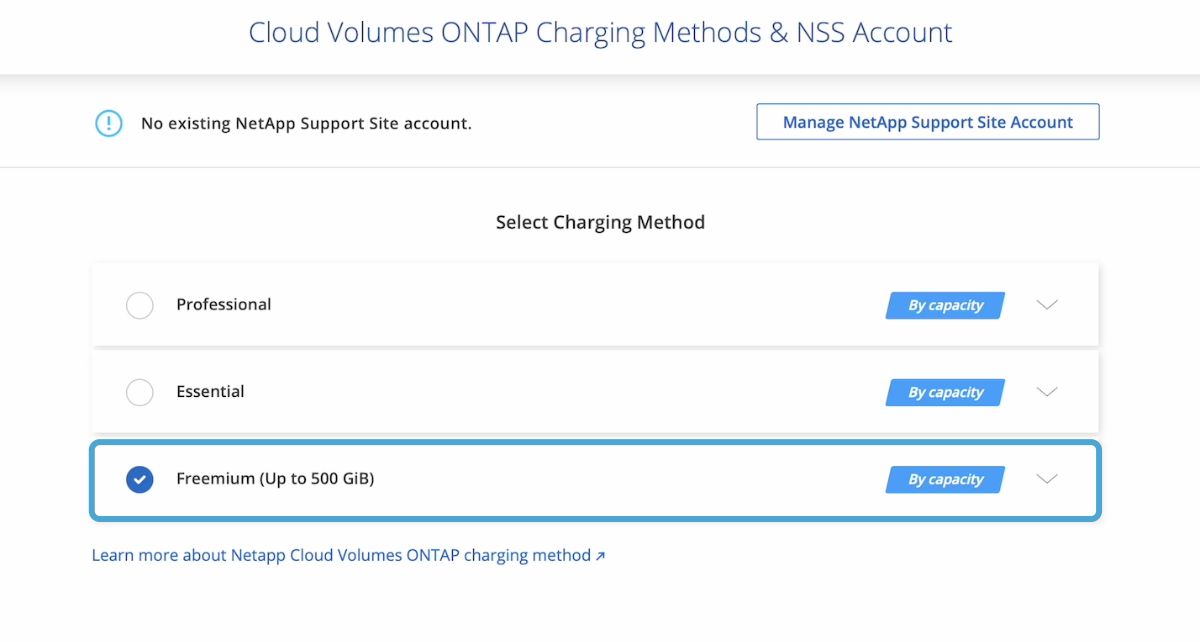Click the Essential option label

pyautogui.click(x=210, y=391)
